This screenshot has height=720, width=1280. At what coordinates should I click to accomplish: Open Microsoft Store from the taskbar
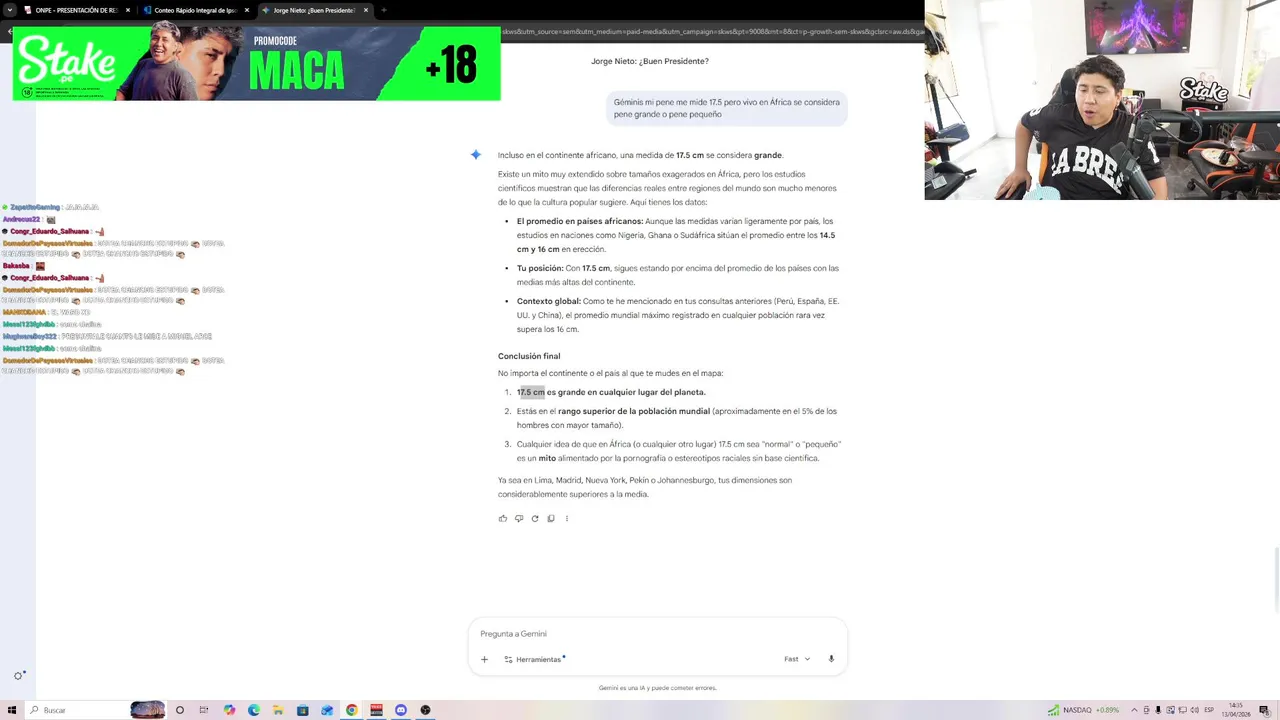(303, 710)
